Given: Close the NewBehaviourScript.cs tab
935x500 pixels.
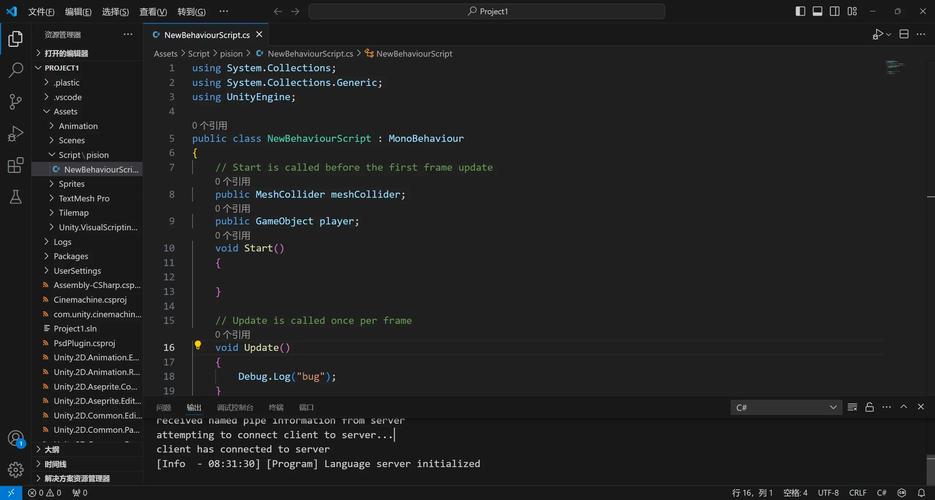Looking at the screenshot, I should pos(259,35).
